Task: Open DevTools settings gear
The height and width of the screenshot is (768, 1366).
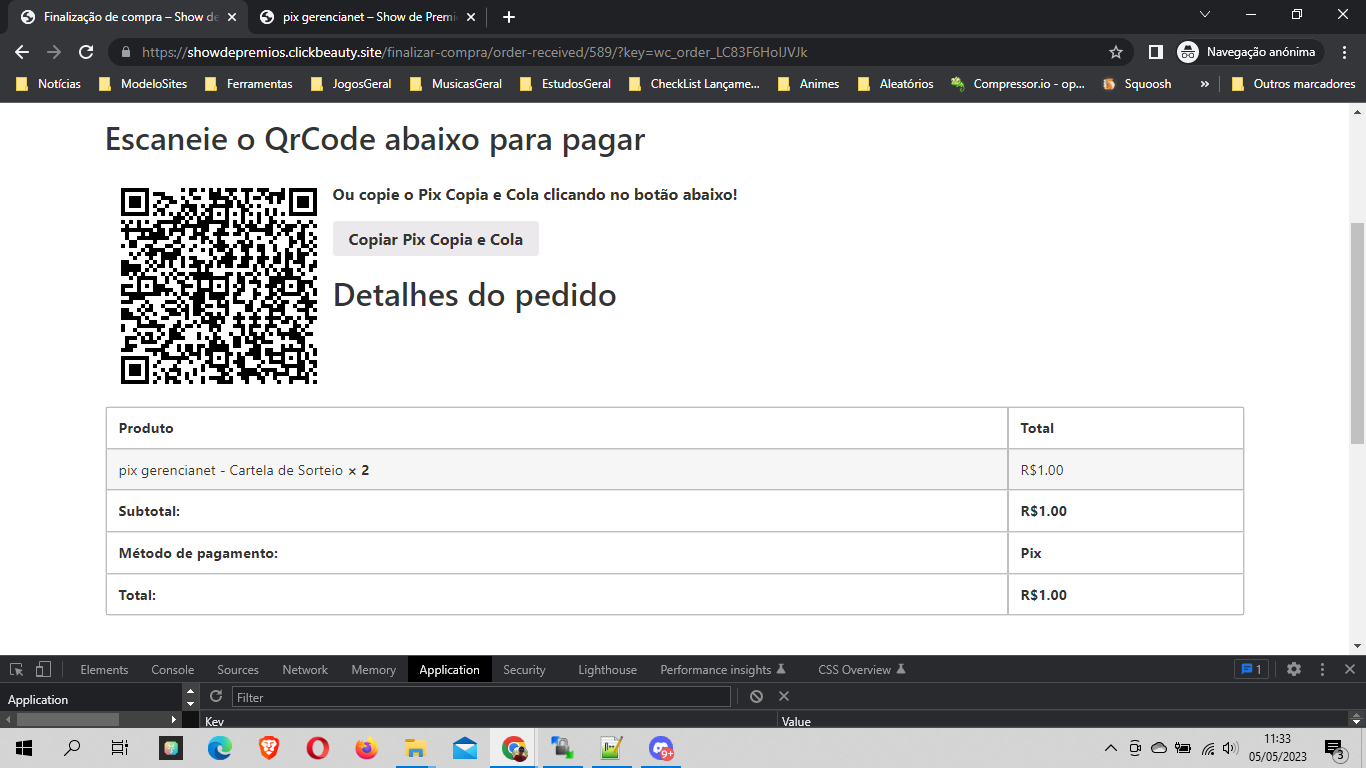Action: click(1294, 669)
